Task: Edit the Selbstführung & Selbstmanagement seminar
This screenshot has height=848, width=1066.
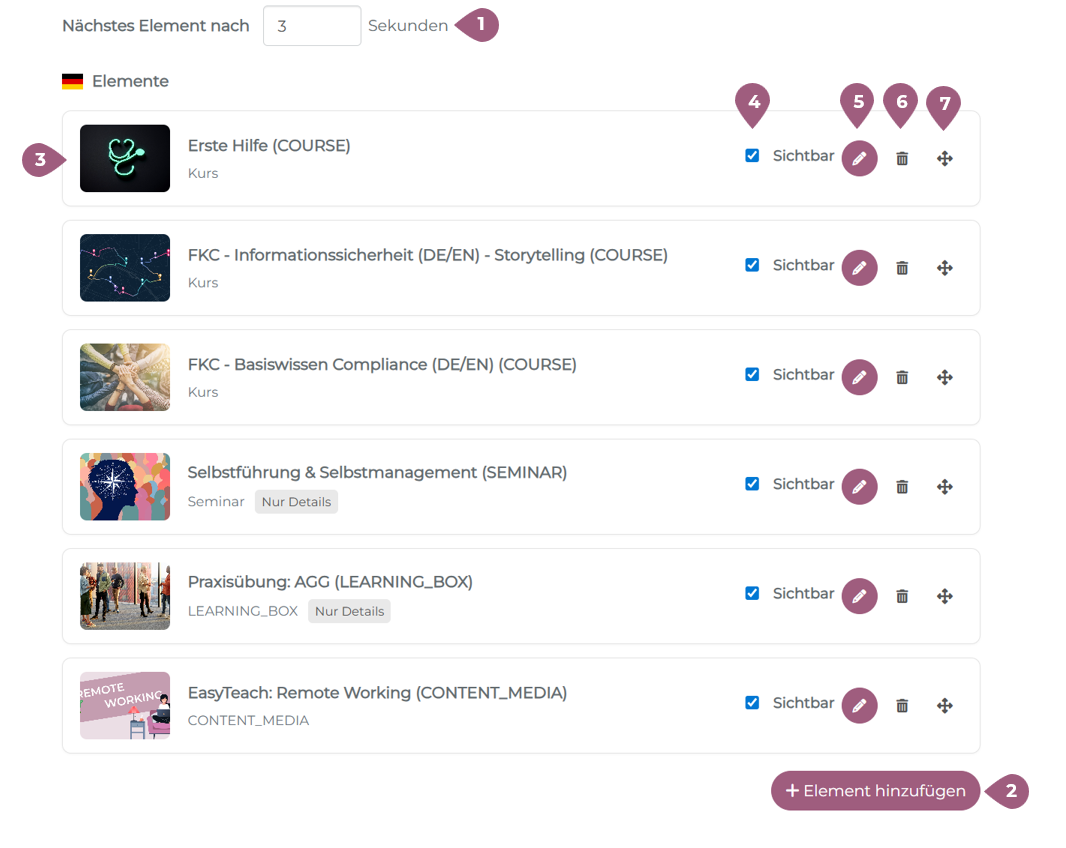Action: coord(859,487)
